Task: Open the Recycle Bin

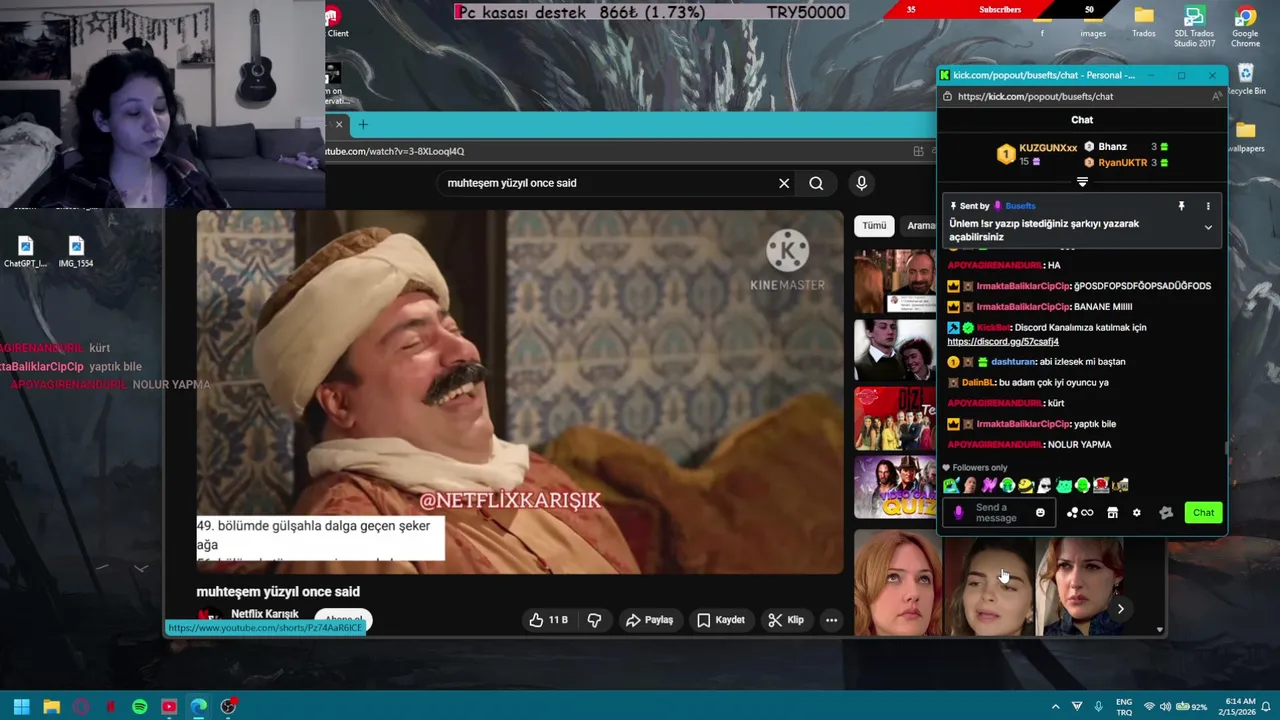Action: 1245,80
